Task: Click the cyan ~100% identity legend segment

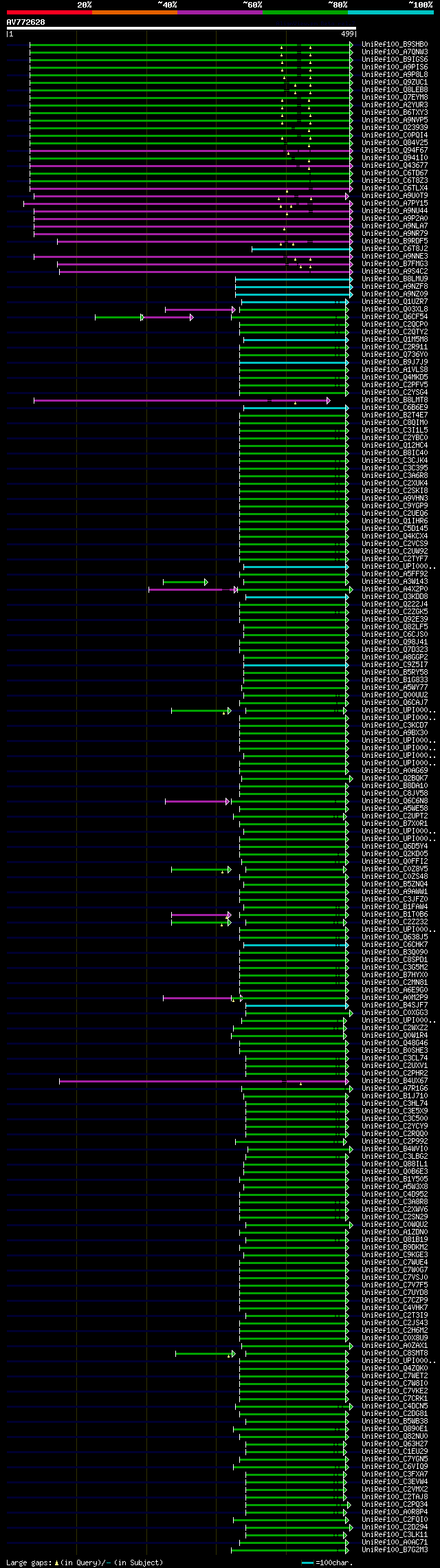Action: pos(390,12)
